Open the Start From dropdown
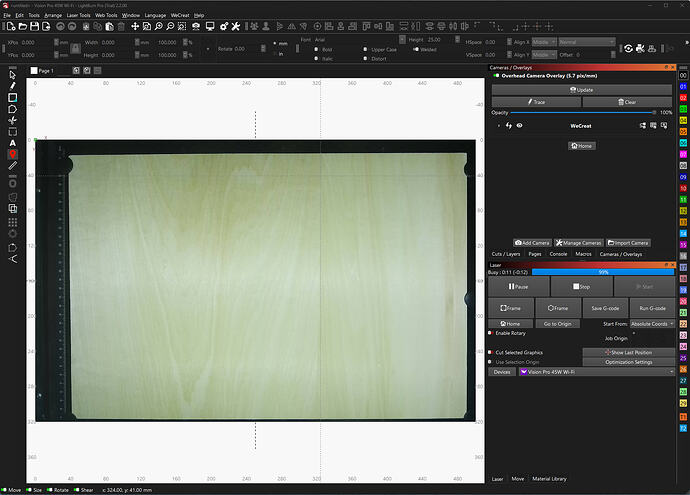690x495 pixels. click(x=652, y=324)
